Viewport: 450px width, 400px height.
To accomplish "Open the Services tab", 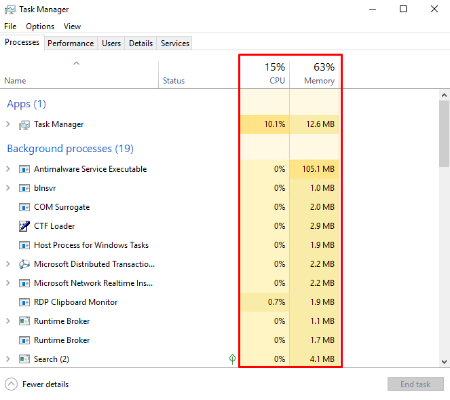I will (x=175, y=43).
